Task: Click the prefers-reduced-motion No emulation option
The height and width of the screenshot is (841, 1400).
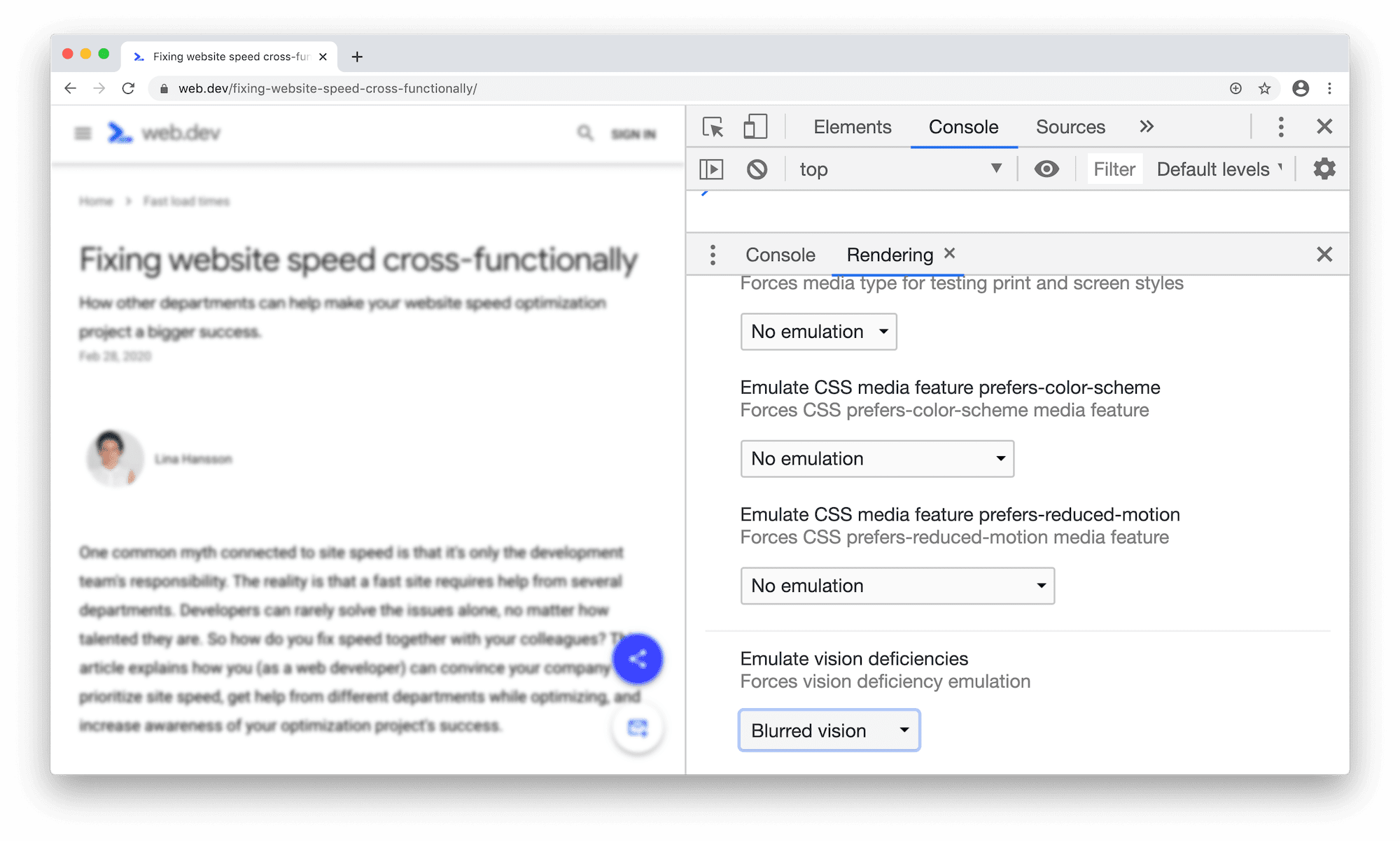Action: 897,585
